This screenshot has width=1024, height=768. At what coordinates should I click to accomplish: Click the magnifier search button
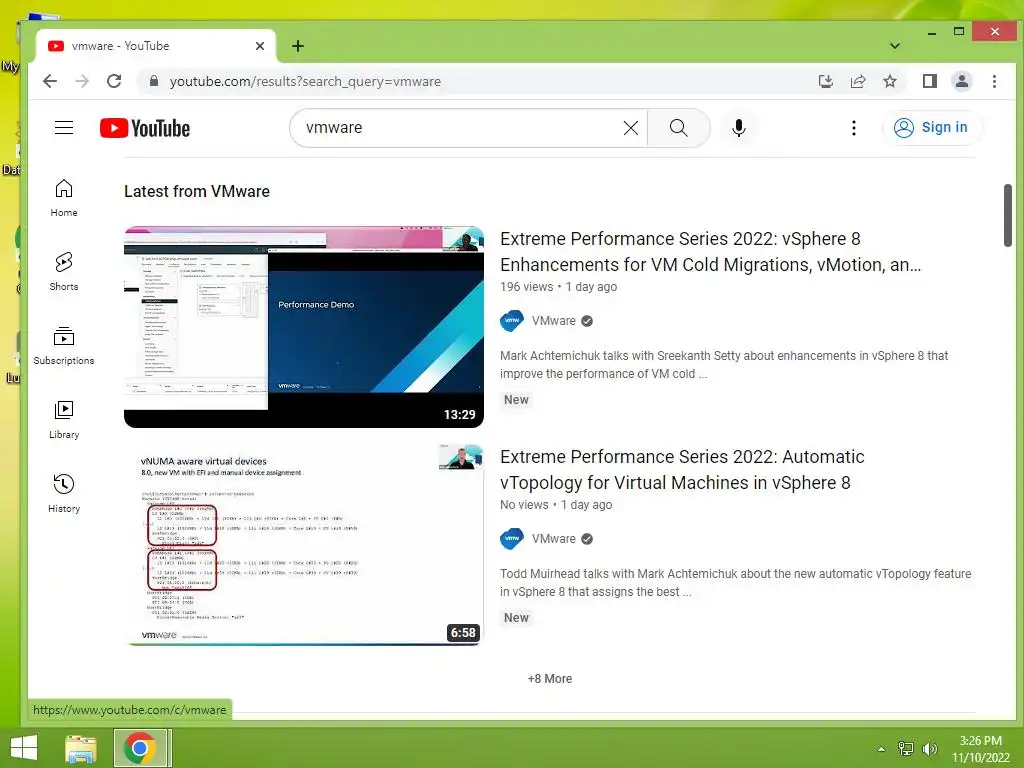679,128
